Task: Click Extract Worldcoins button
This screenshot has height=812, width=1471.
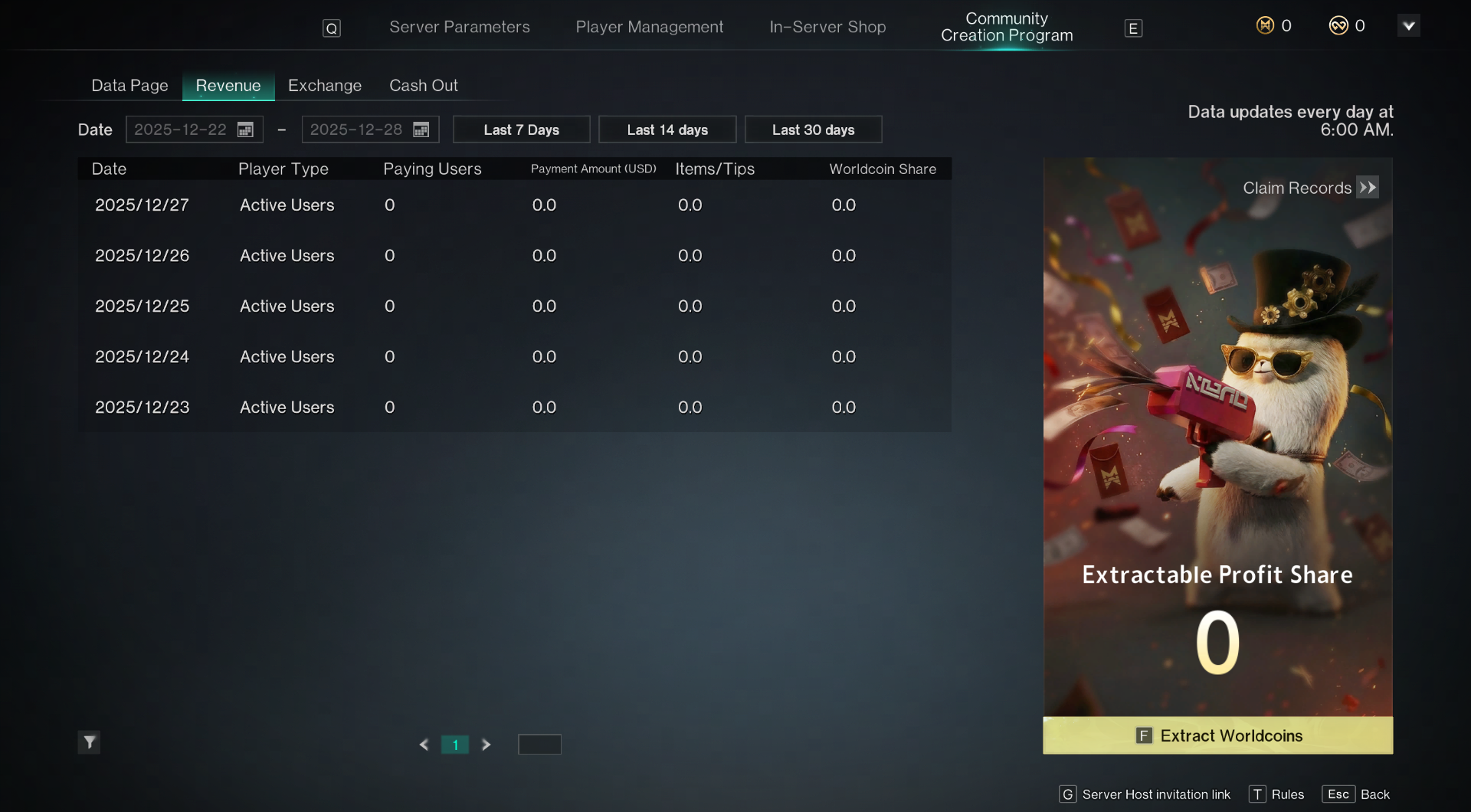Action: point(1218,735)
